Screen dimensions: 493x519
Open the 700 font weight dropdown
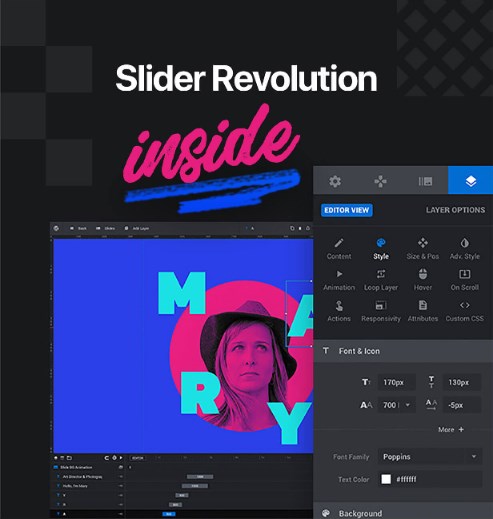[x=396, y=405]
